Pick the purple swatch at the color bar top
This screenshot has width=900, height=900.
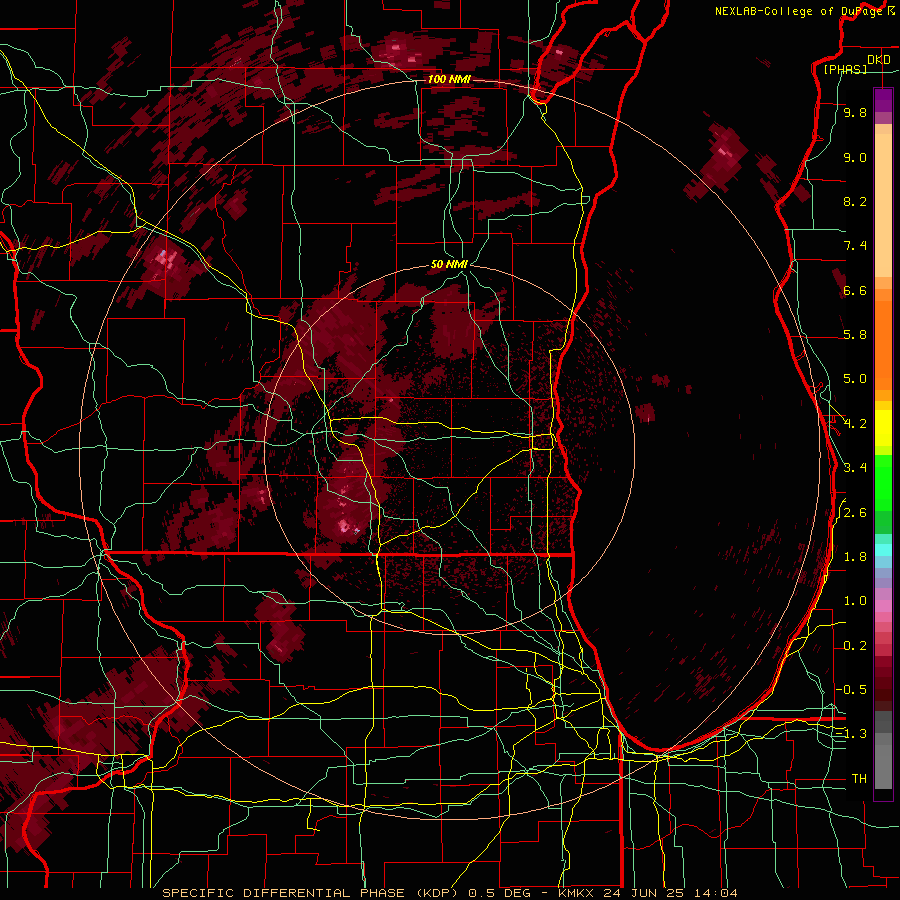(883, 100)
